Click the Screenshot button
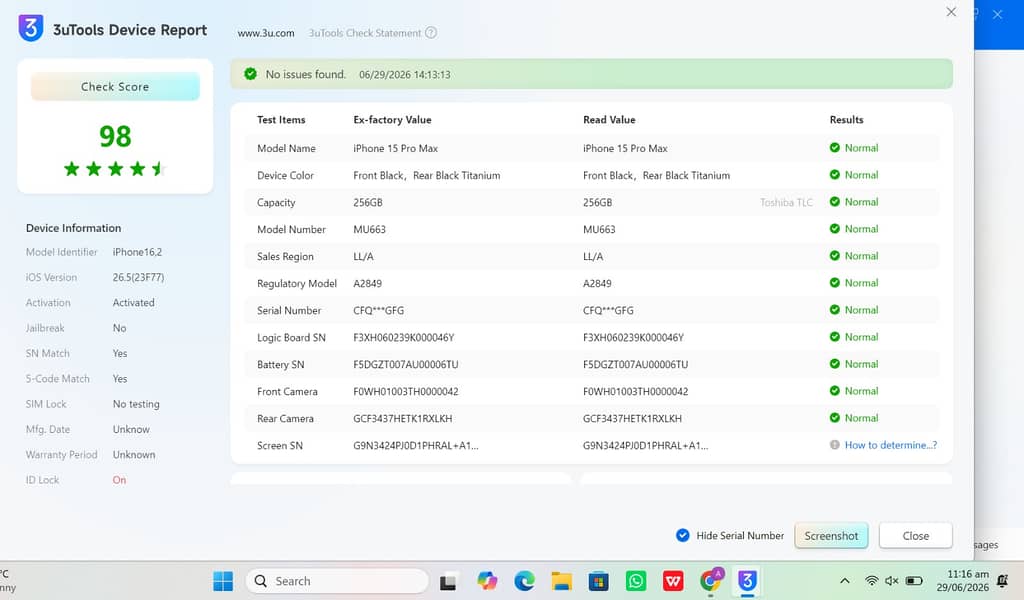 pyautogui.click(x=831, y=535)
